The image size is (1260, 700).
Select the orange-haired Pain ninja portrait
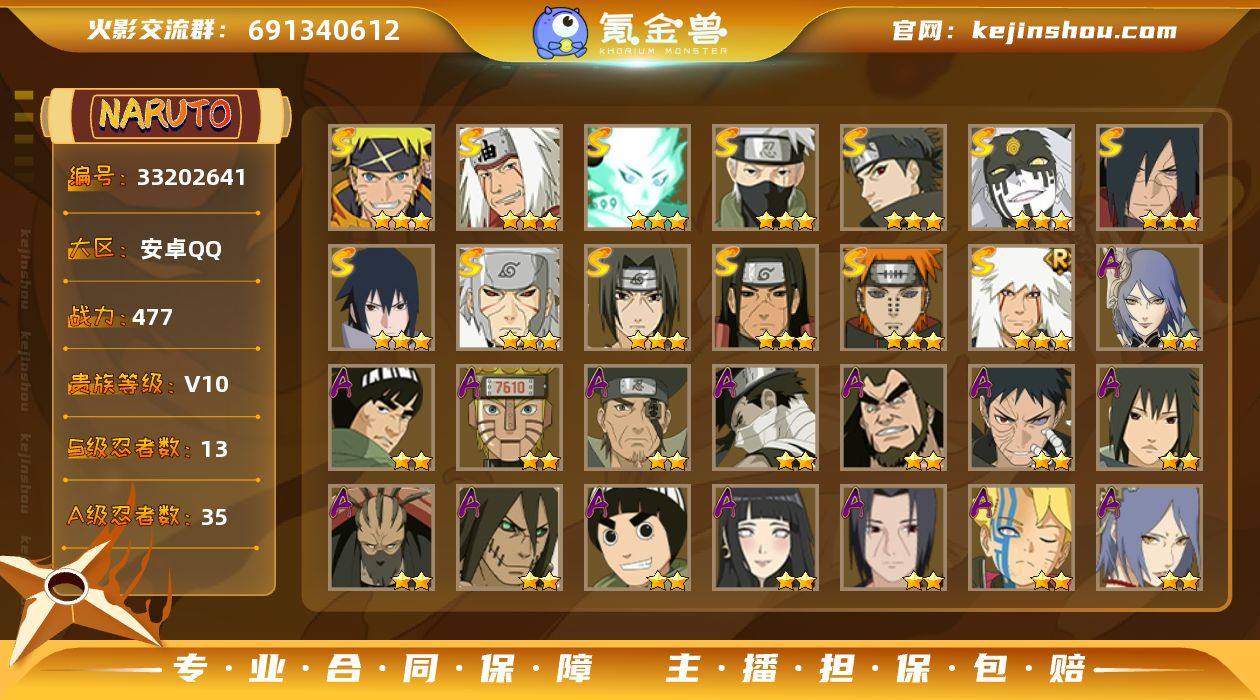tap(893, 297)
